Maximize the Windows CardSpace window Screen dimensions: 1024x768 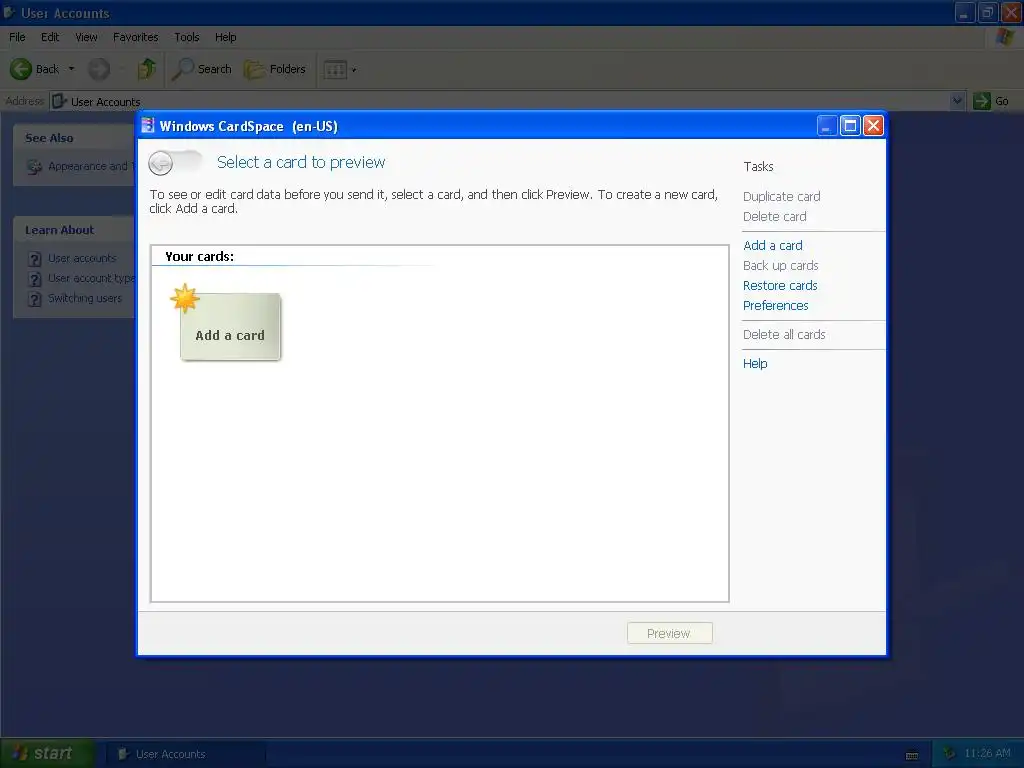850,125
